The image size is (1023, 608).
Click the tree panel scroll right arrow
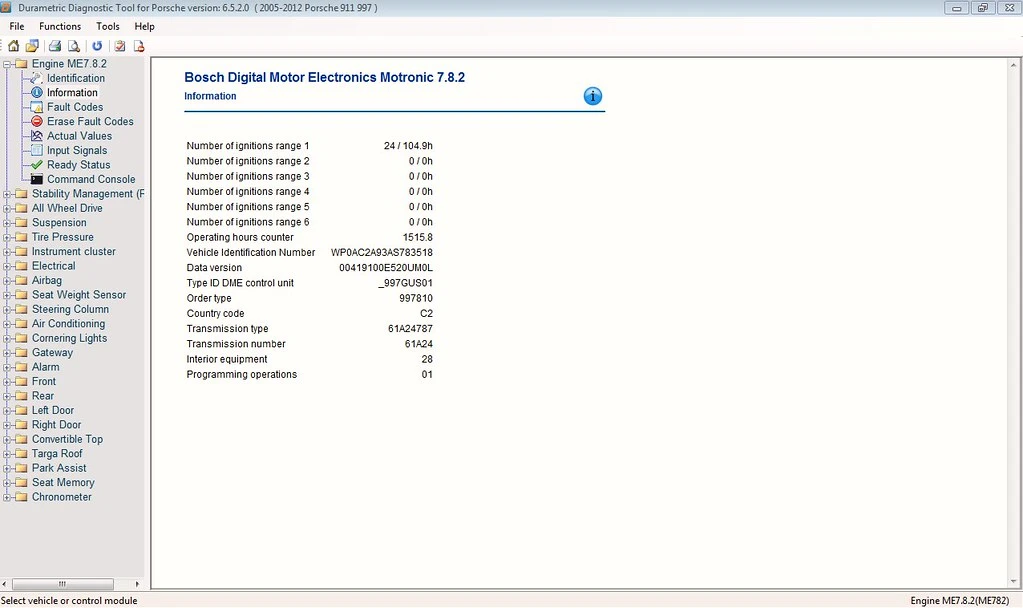[137, 584]
